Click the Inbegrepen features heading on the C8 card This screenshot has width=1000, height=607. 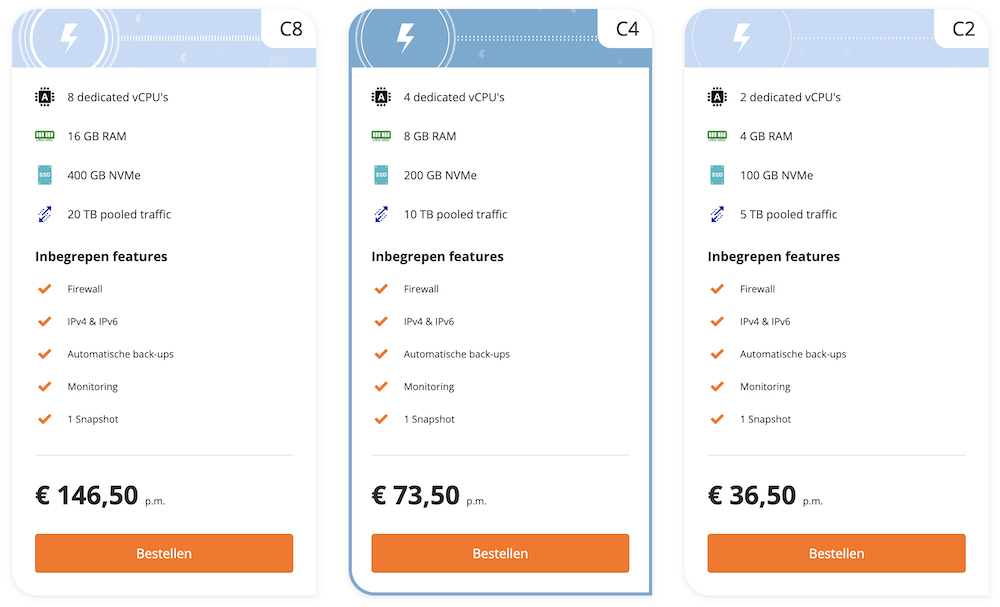click(x=101, y=256)
